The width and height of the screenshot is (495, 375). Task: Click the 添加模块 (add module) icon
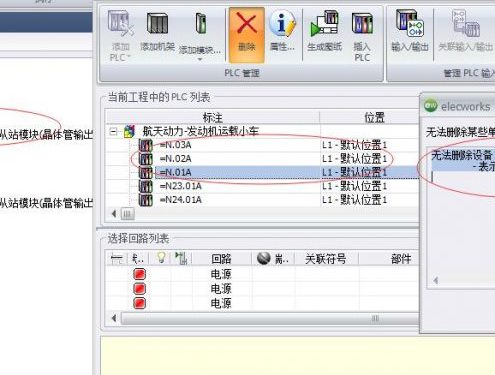[x=201, y=23]
